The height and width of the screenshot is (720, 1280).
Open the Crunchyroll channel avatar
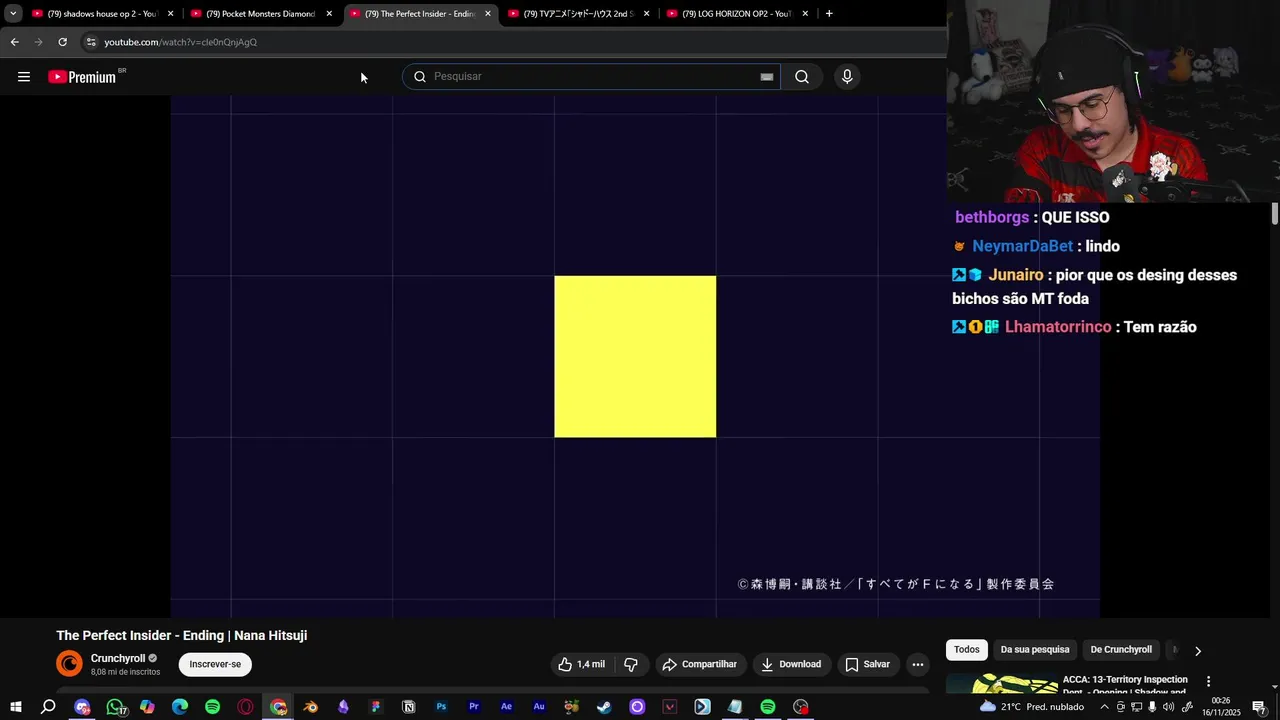(69, 664)
